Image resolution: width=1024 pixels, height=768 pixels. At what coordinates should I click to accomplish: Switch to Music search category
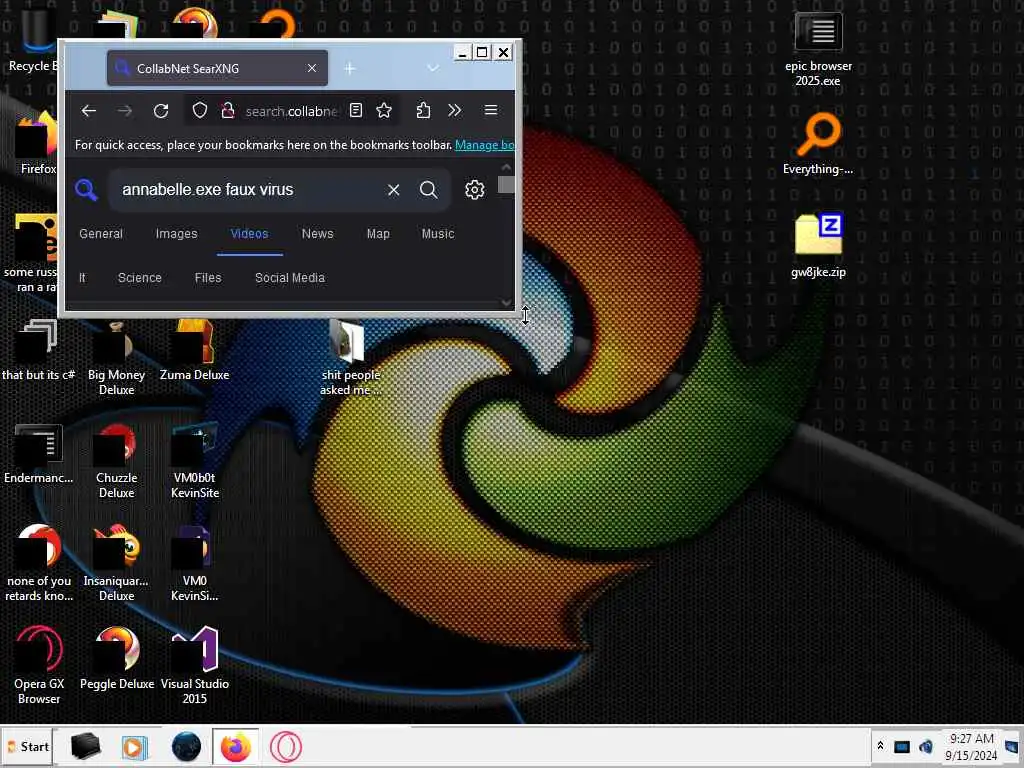coord(438,234)
